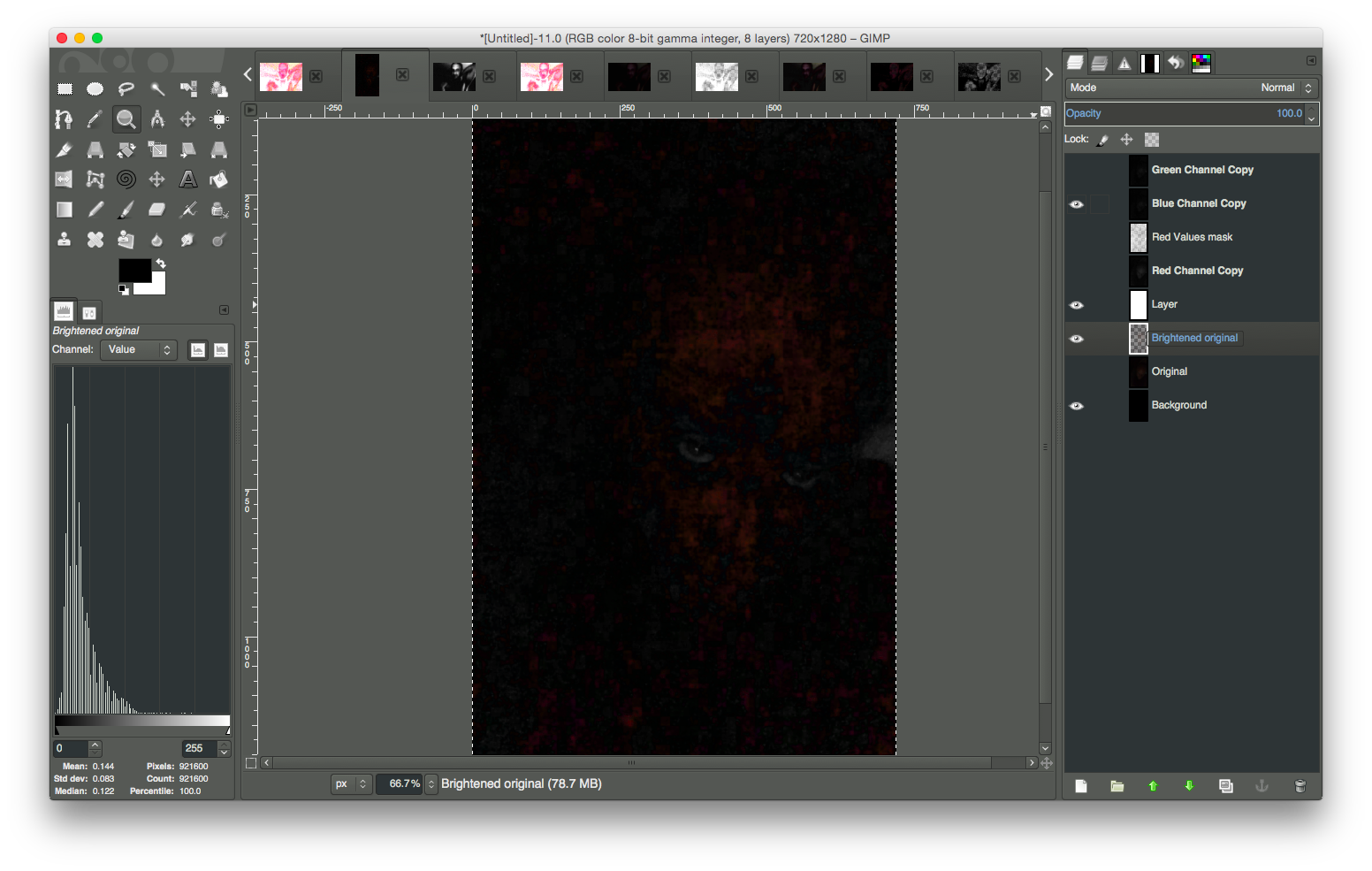This screenshot has height=871, width=1372.
Task: Select the Eraser tool
Action: point(157,210)
